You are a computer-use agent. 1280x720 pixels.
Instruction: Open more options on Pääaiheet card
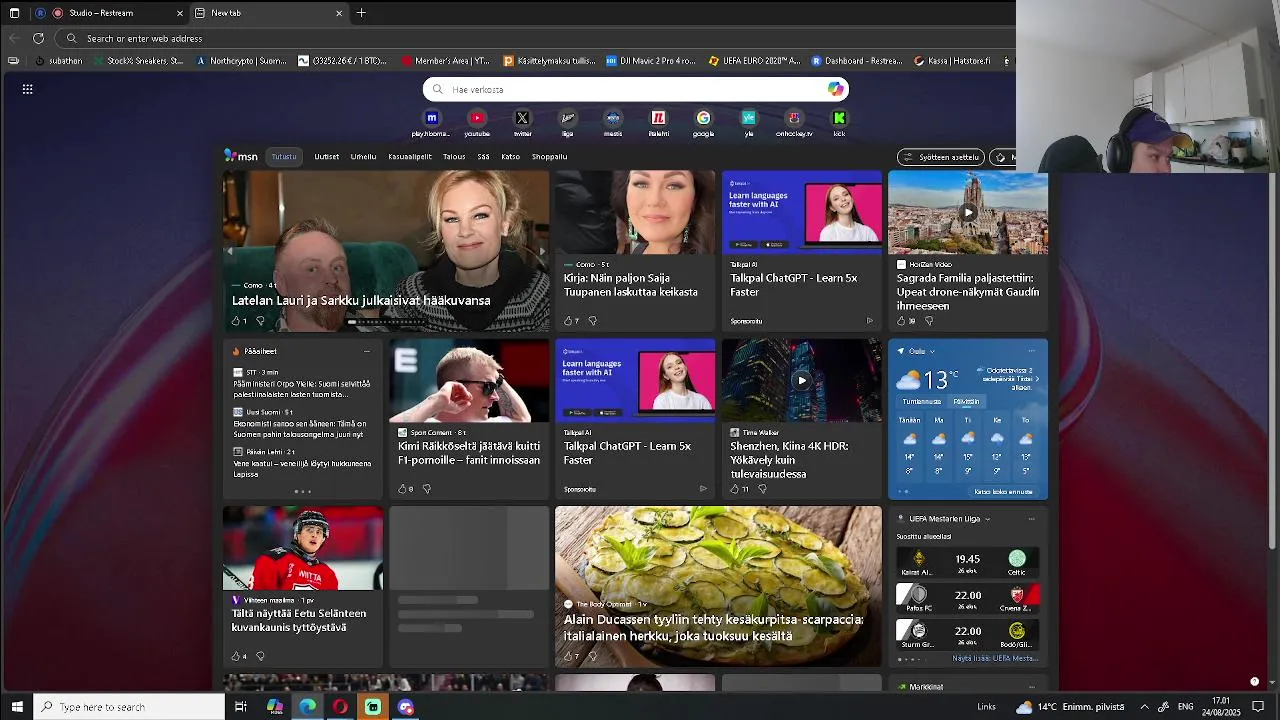point(366,351)
